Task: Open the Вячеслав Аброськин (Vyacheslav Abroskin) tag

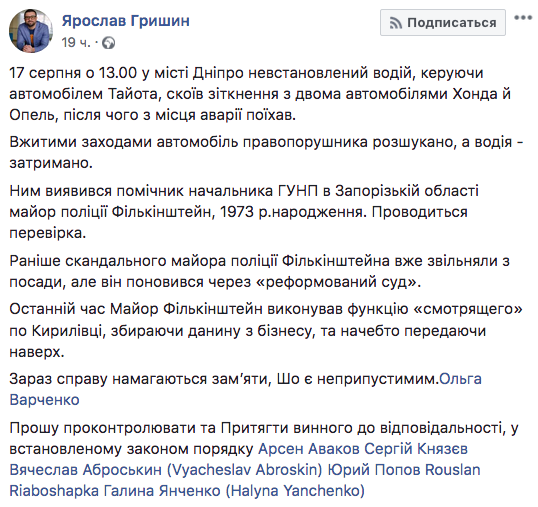Action: click(166, 470)
